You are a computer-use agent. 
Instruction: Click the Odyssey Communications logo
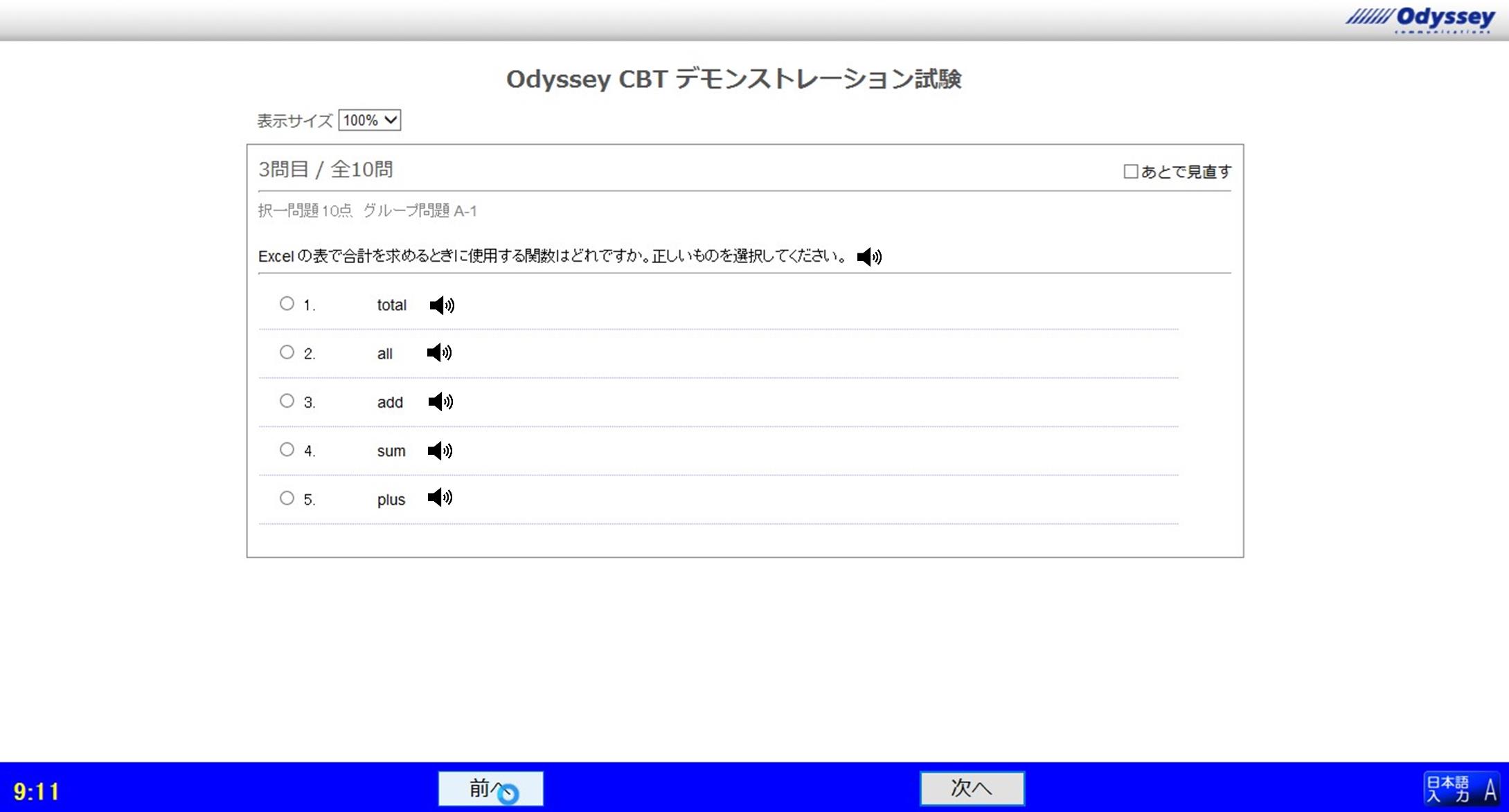[x=1420, y=18]
